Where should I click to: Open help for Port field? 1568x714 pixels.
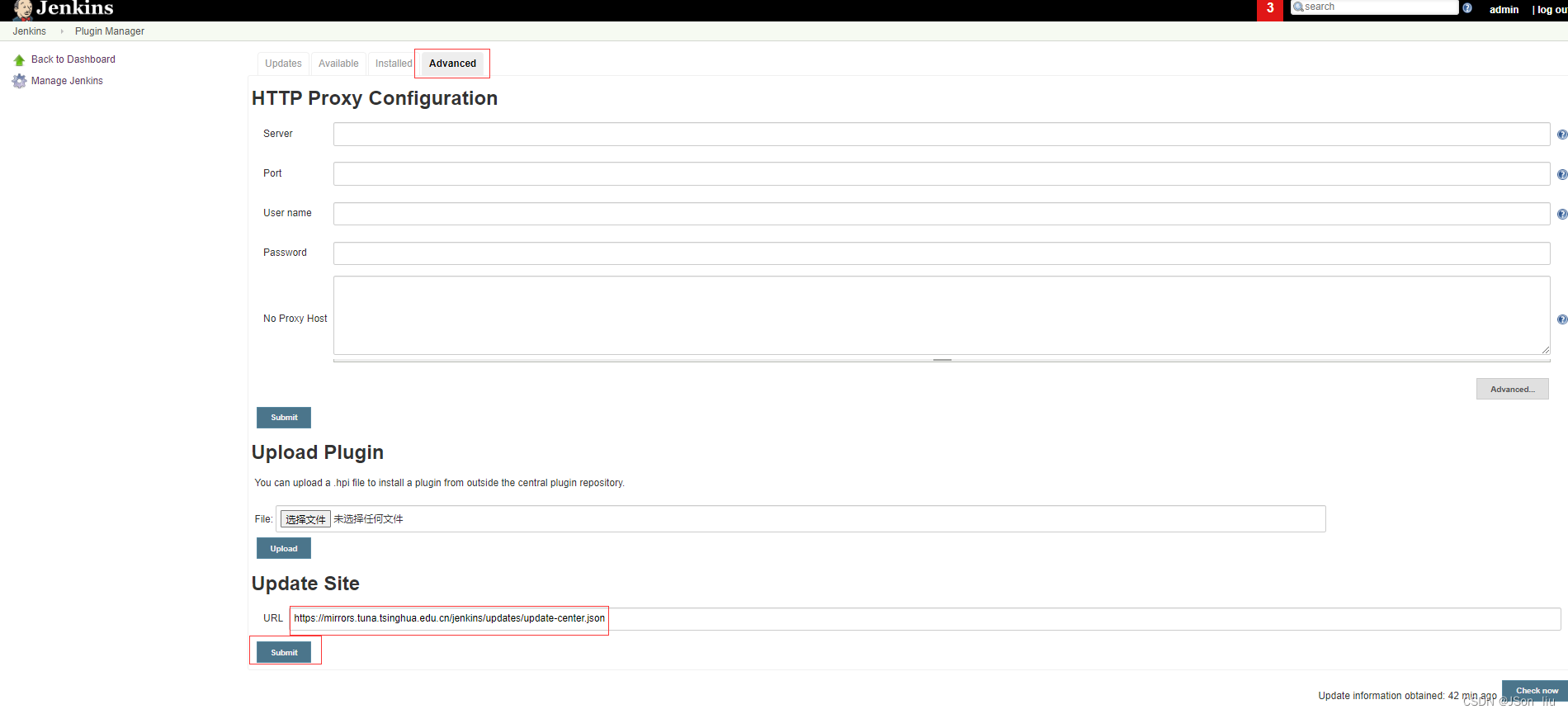pyautogui.click(x=1562, y=174)
